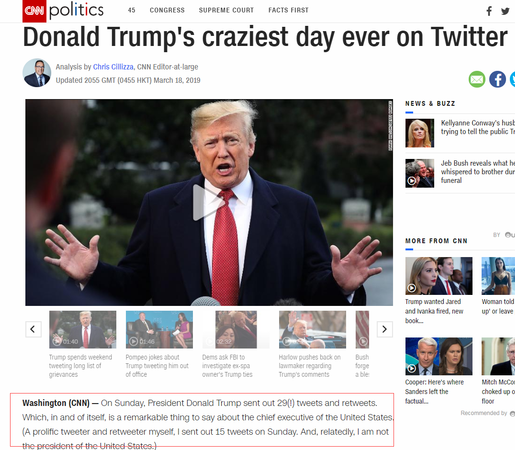This screenshot has width=515, height=450.
Task: Open the Congress navigation item
Action: pos(167,10)
